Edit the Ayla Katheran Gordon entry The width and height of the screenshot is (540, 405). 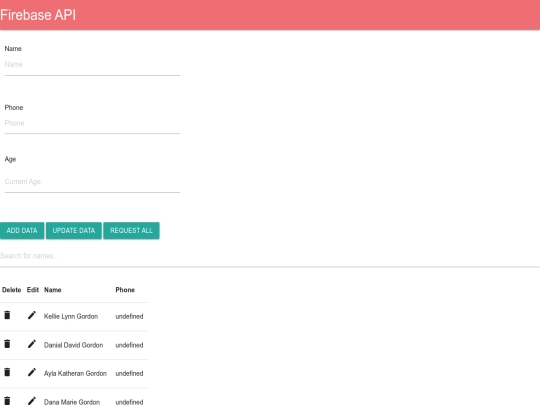[x=32, y=372]
